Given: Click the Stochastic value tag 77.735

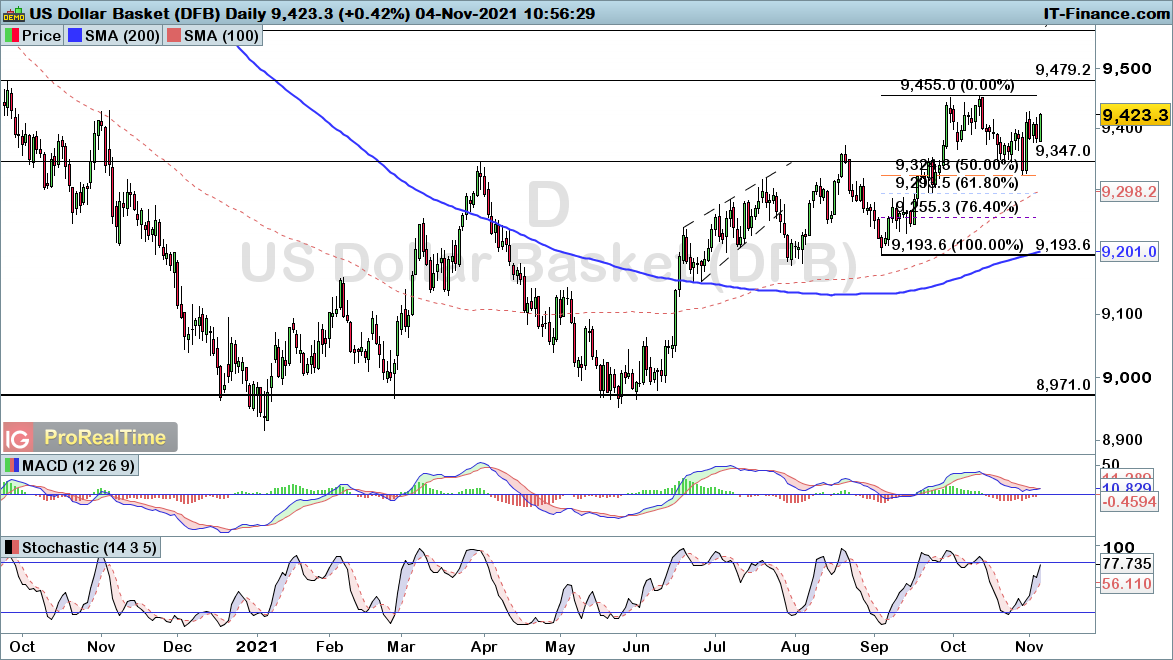Looking at the screenshot, I should pos(1127,563).
